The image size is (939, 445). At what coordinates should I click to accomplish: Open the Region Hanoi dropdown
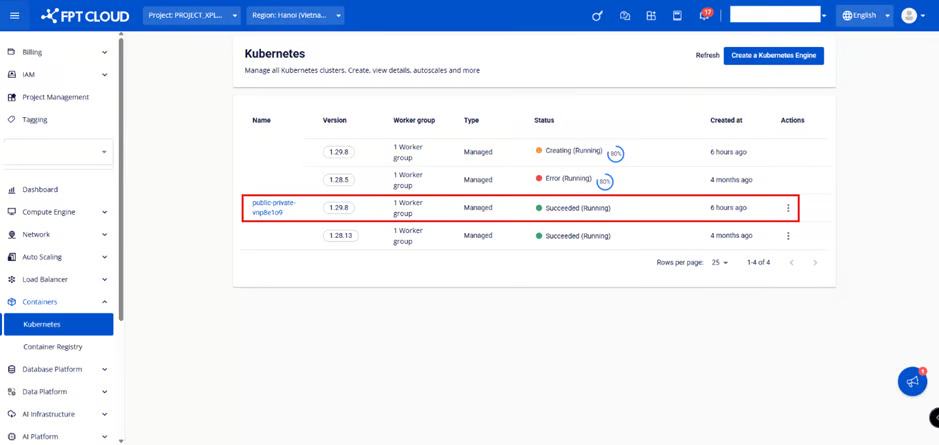point(295,16)
